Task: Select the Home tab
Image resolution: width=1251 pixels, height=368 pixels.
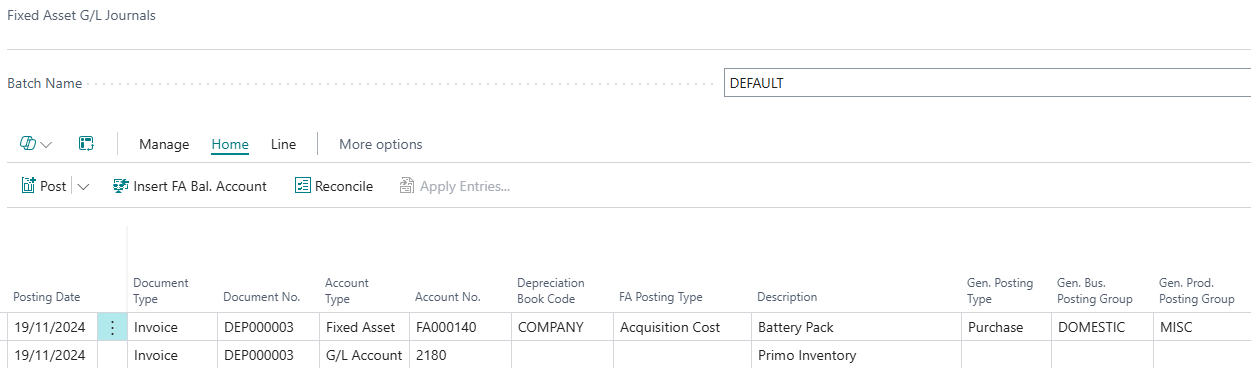Action: 230,144
